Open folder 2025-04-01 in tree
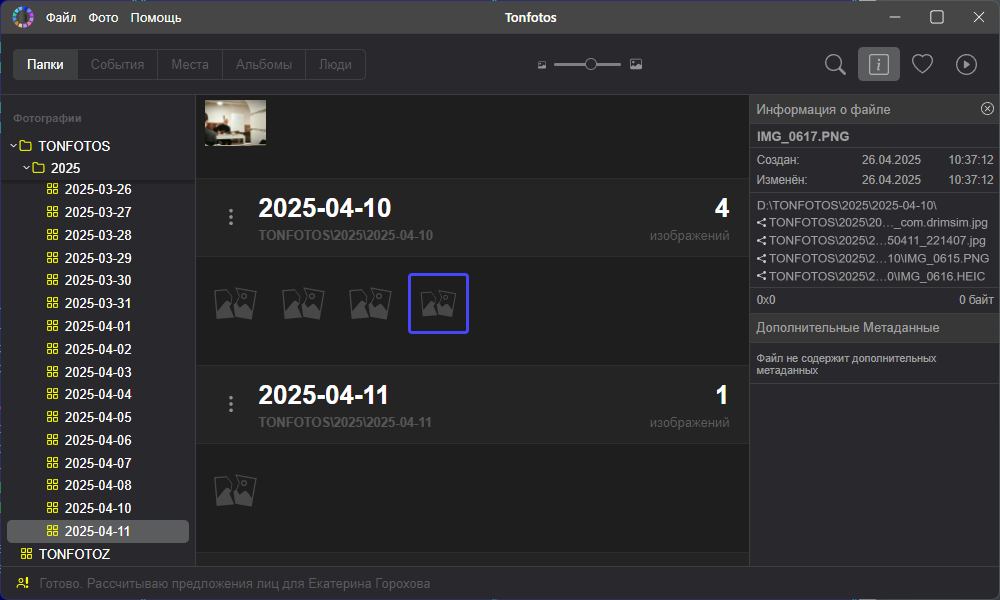 pyautogui.click(x=98, y=326)
